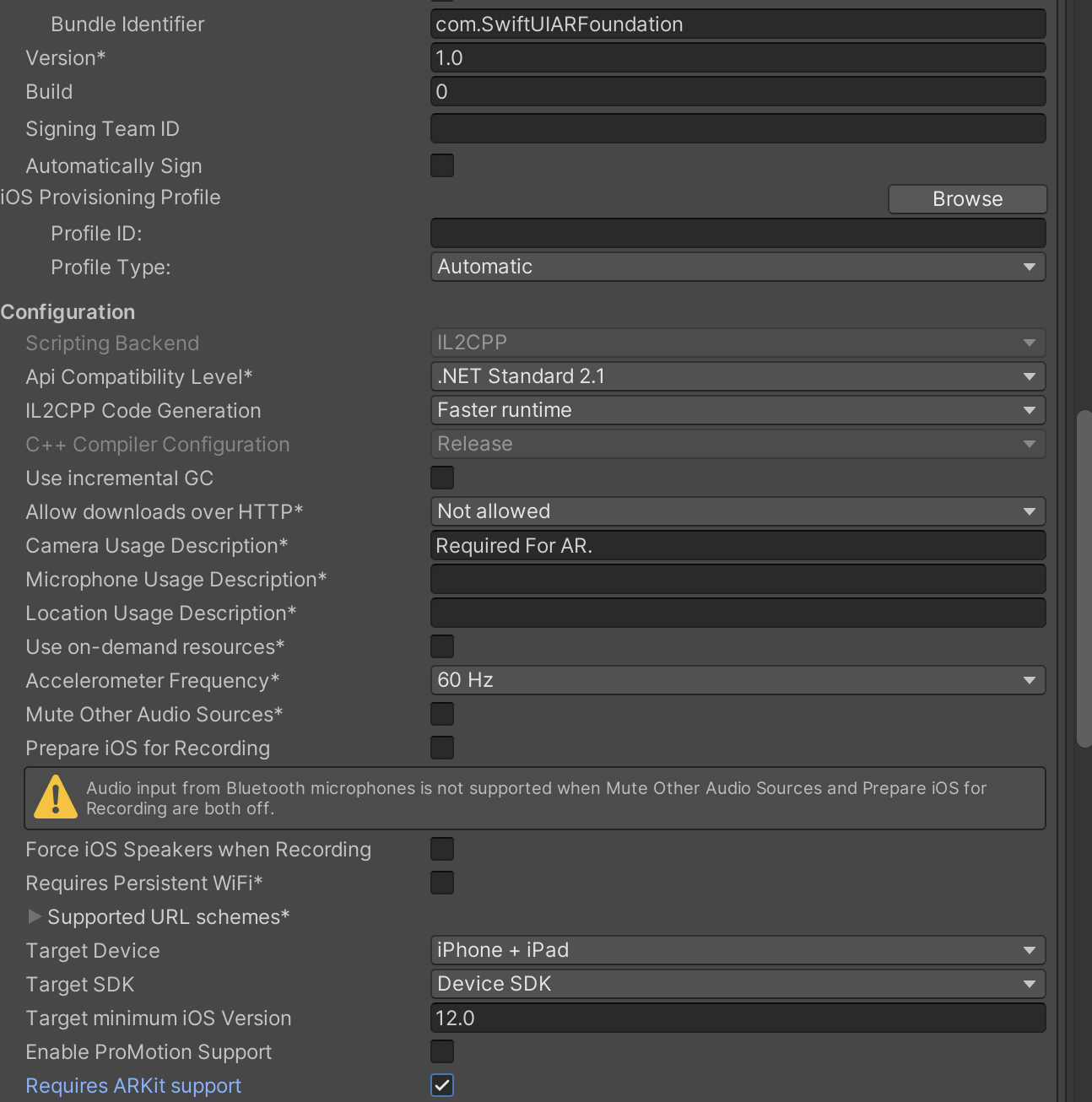Open the Scripting Backend IL2CPP dropdown
Viewport: 1092px width, 1102px height.
point(738,343)
